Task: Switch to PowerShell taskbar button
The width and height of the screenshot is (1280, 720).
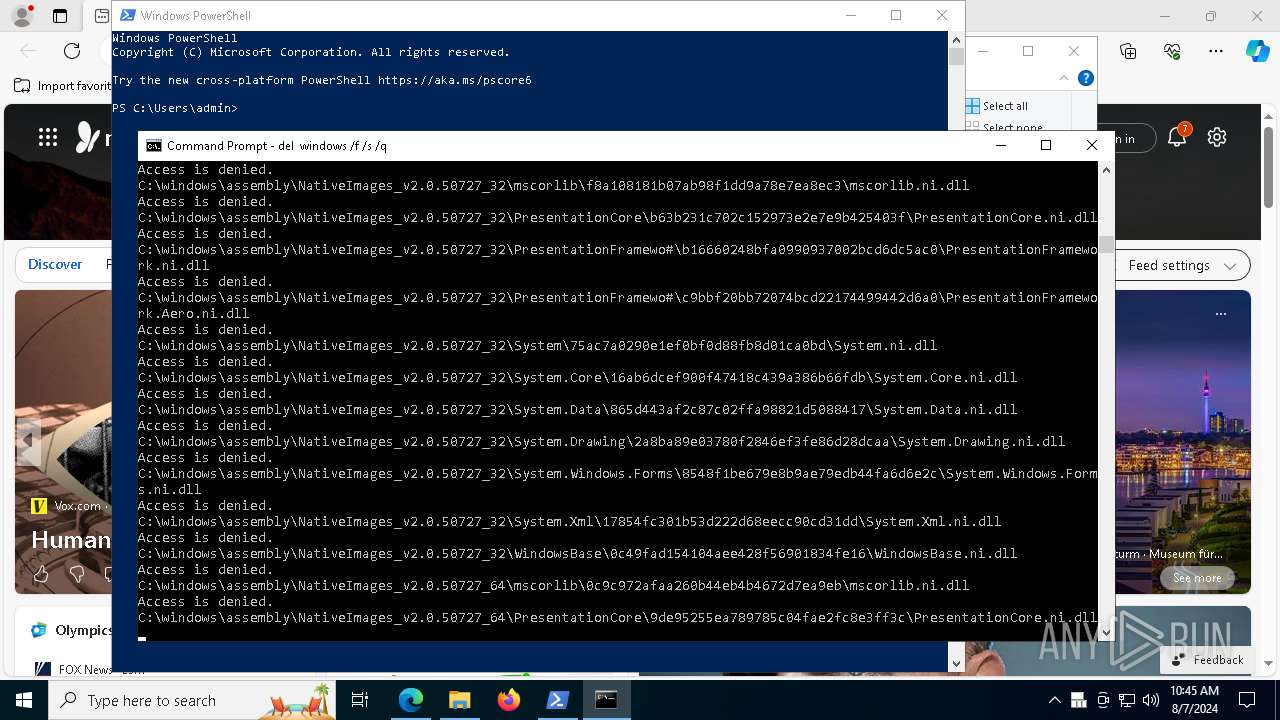Action: pyautogui.click(x=557, y=700)
